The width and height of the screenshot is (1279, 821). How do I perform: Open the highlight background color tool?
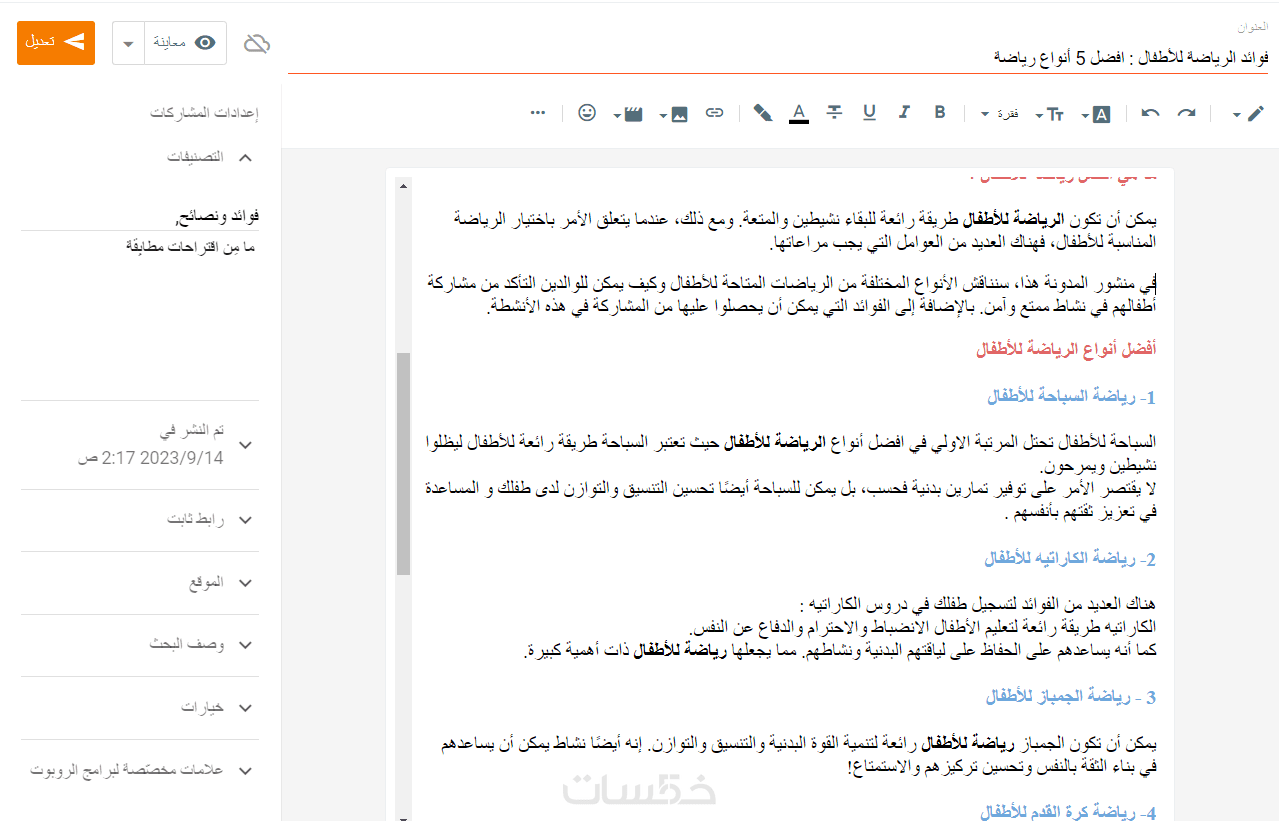coord(762,113)
